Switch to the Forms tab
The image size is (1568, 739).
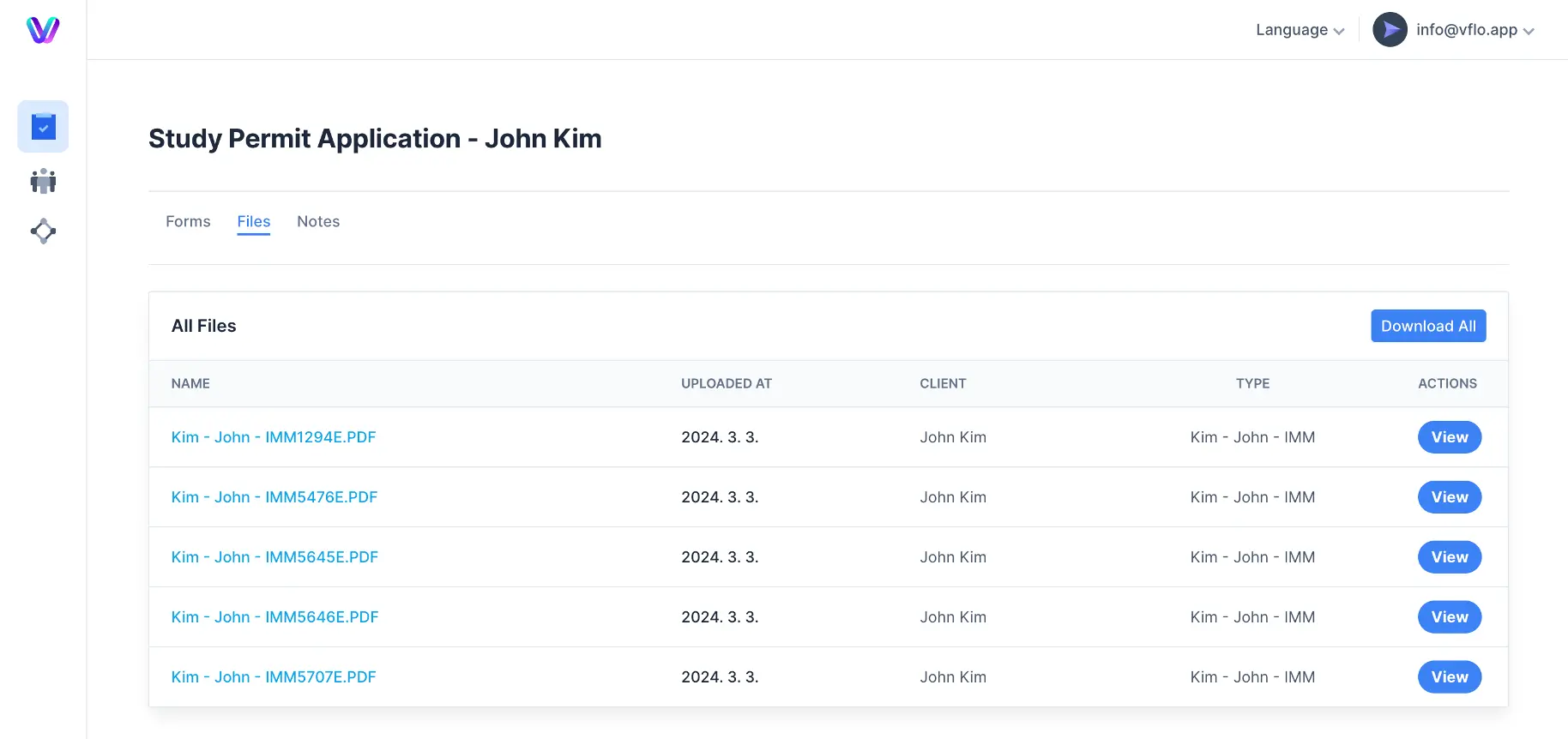[188, 221]
